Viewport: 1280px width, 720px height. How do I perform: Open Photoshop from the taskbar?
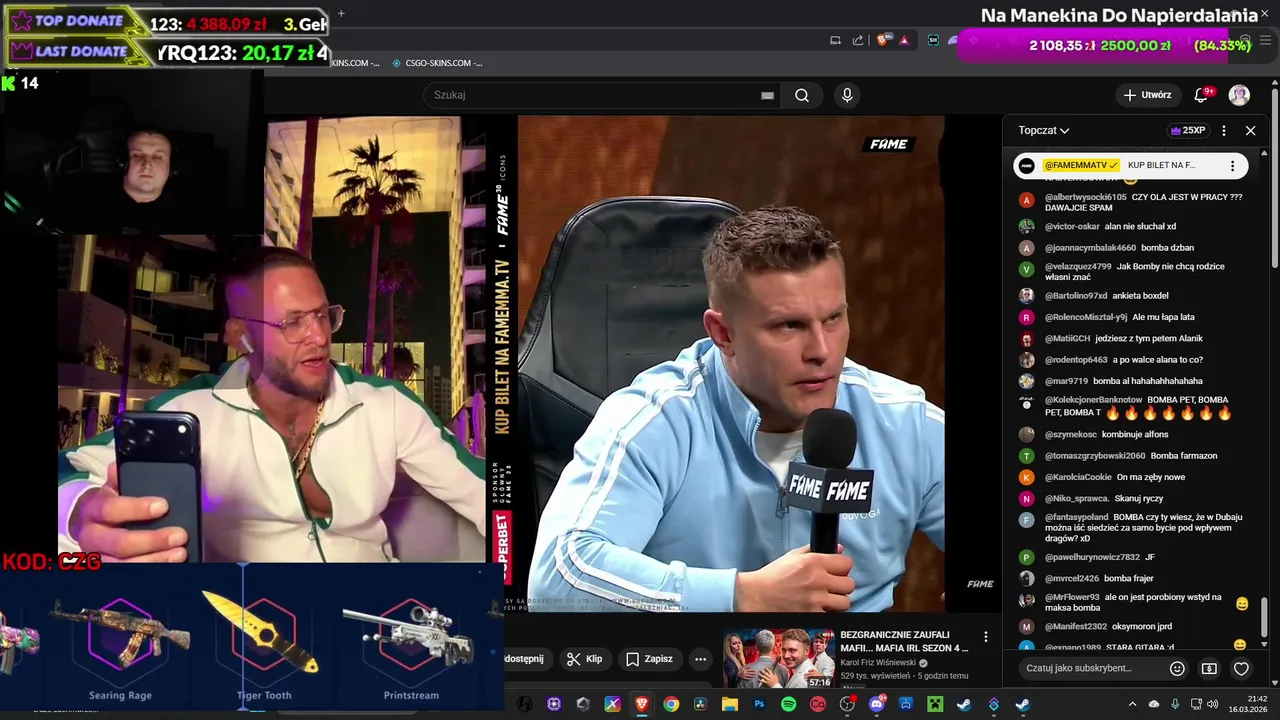point(759,704)
